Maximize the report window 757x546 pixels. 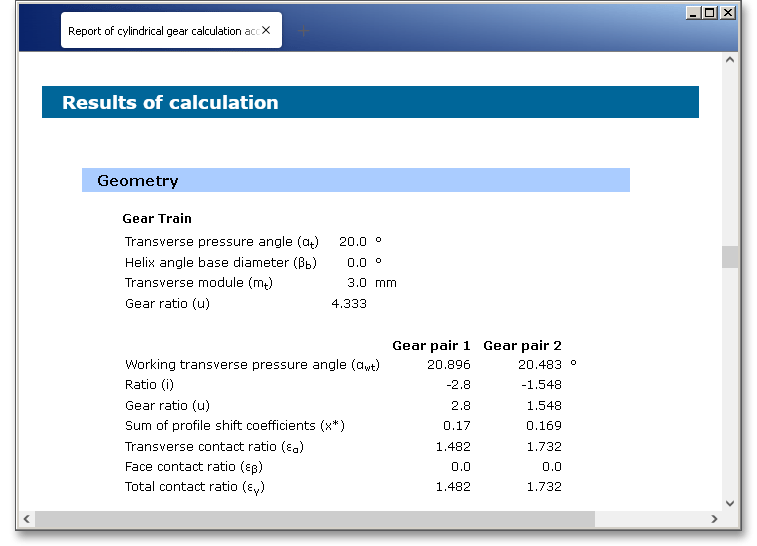pyautogui.click(x=710, y=13)
